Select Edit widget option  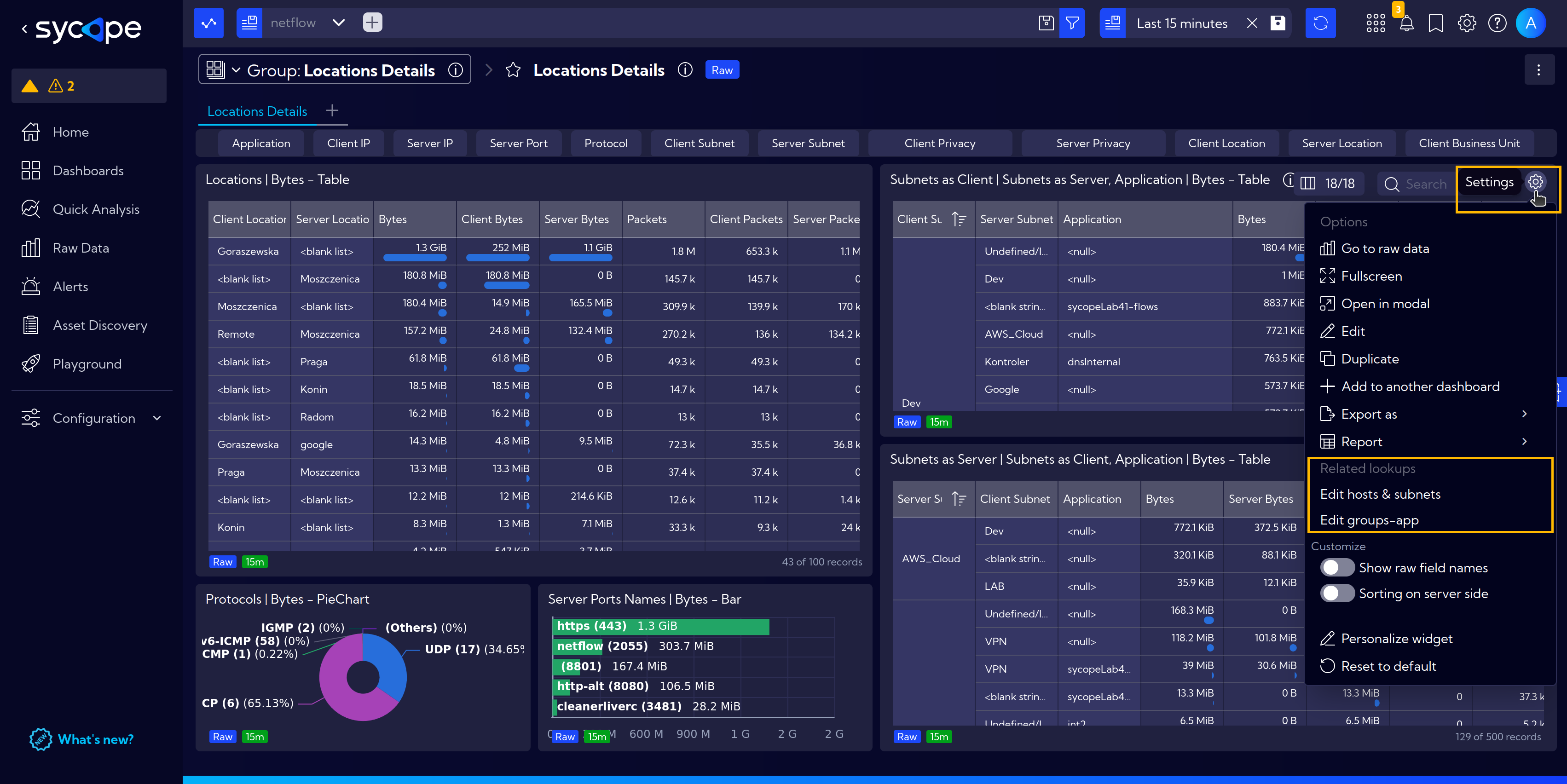[1342, 331]
